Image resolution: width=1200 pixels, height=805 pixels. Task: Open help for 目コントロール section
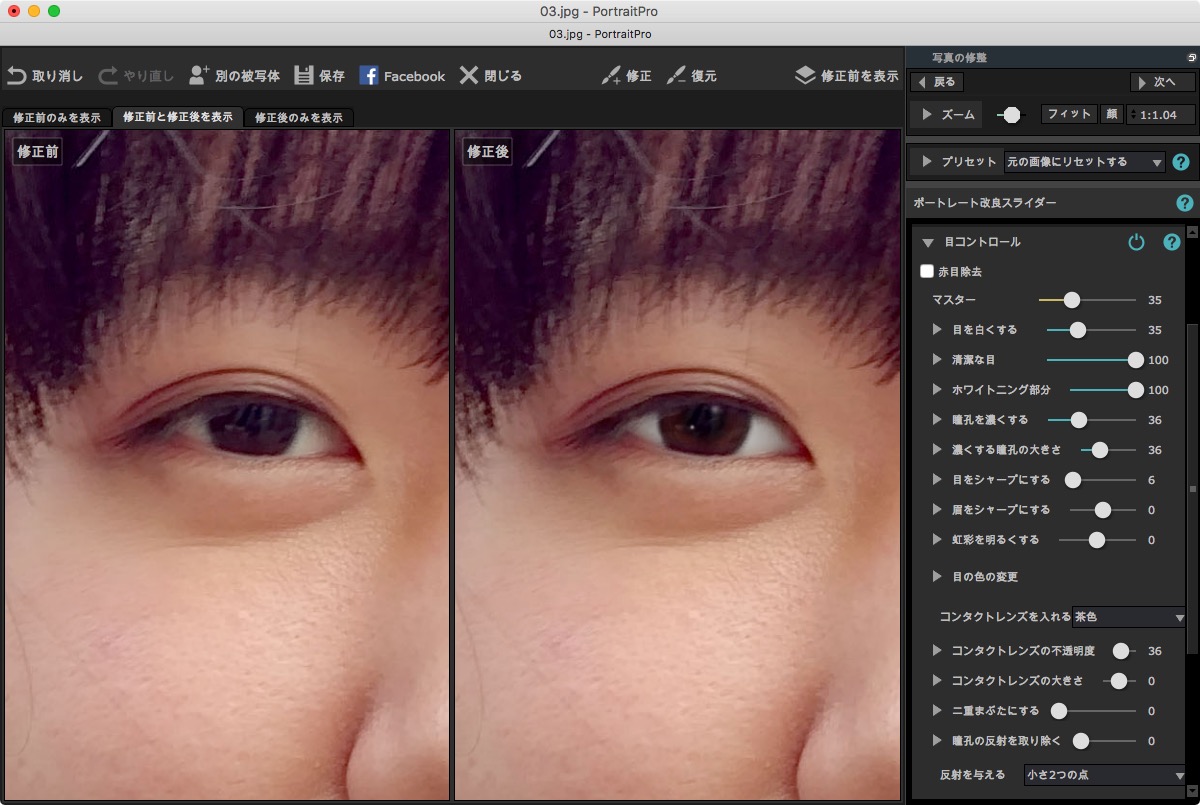pyautogui.click(x=1172, y=242)
